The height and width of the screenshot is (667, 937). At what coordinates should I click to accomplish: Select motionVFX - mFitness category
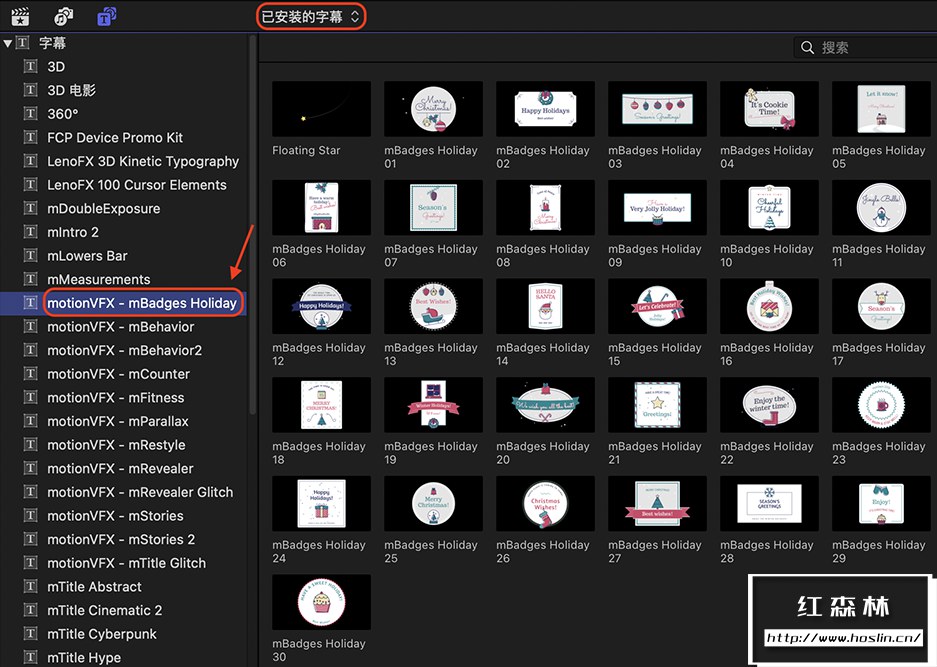pos(116,397)
